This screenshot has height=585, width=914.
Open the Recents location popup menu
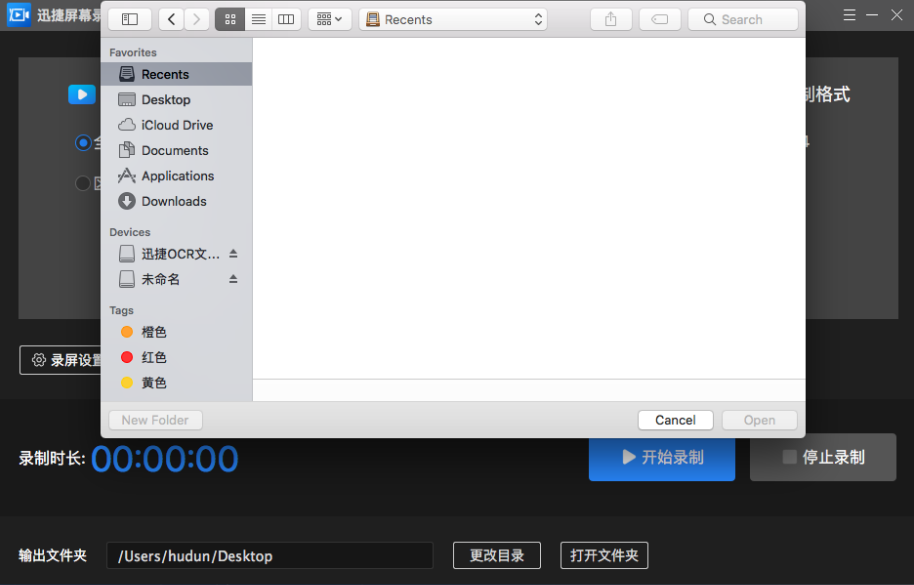click(x=453, y=19)
